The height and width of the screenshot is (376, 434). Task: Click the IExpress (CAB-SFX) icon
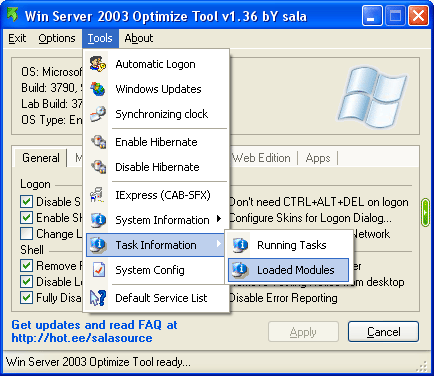(97, 195)
